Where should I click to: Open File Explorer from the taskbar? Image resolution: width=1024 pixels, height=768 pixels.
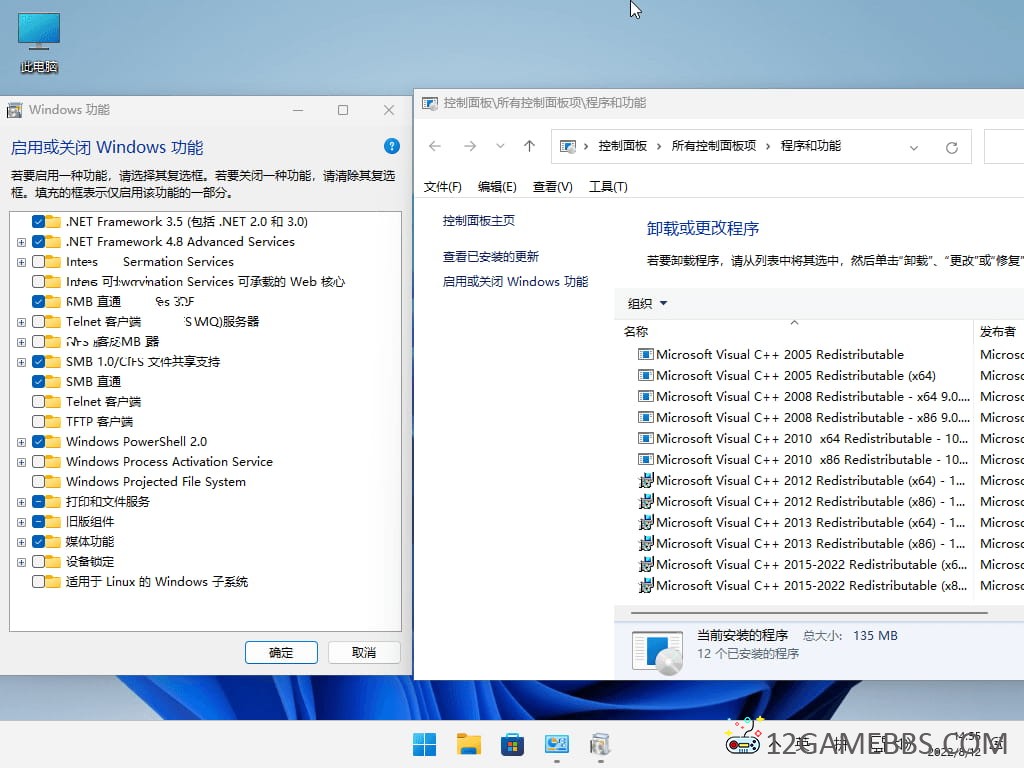[x=469, y=744]
